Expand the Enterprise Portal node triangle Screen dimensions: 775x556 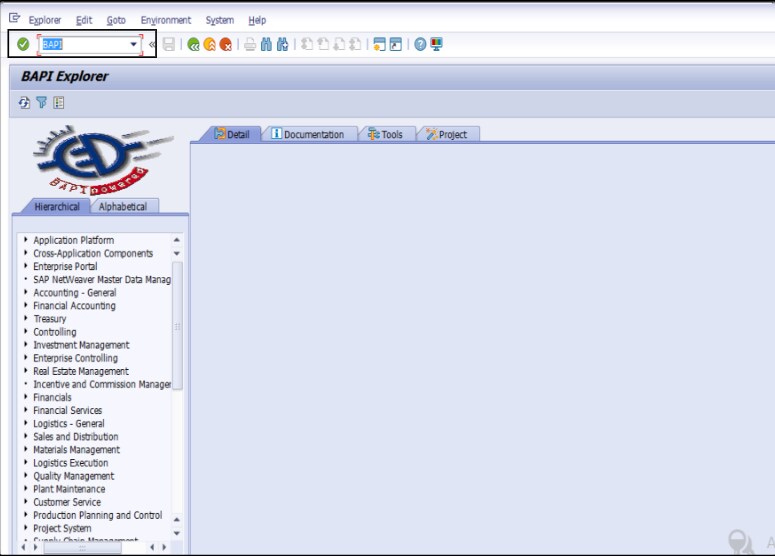(x=25, y=266)
